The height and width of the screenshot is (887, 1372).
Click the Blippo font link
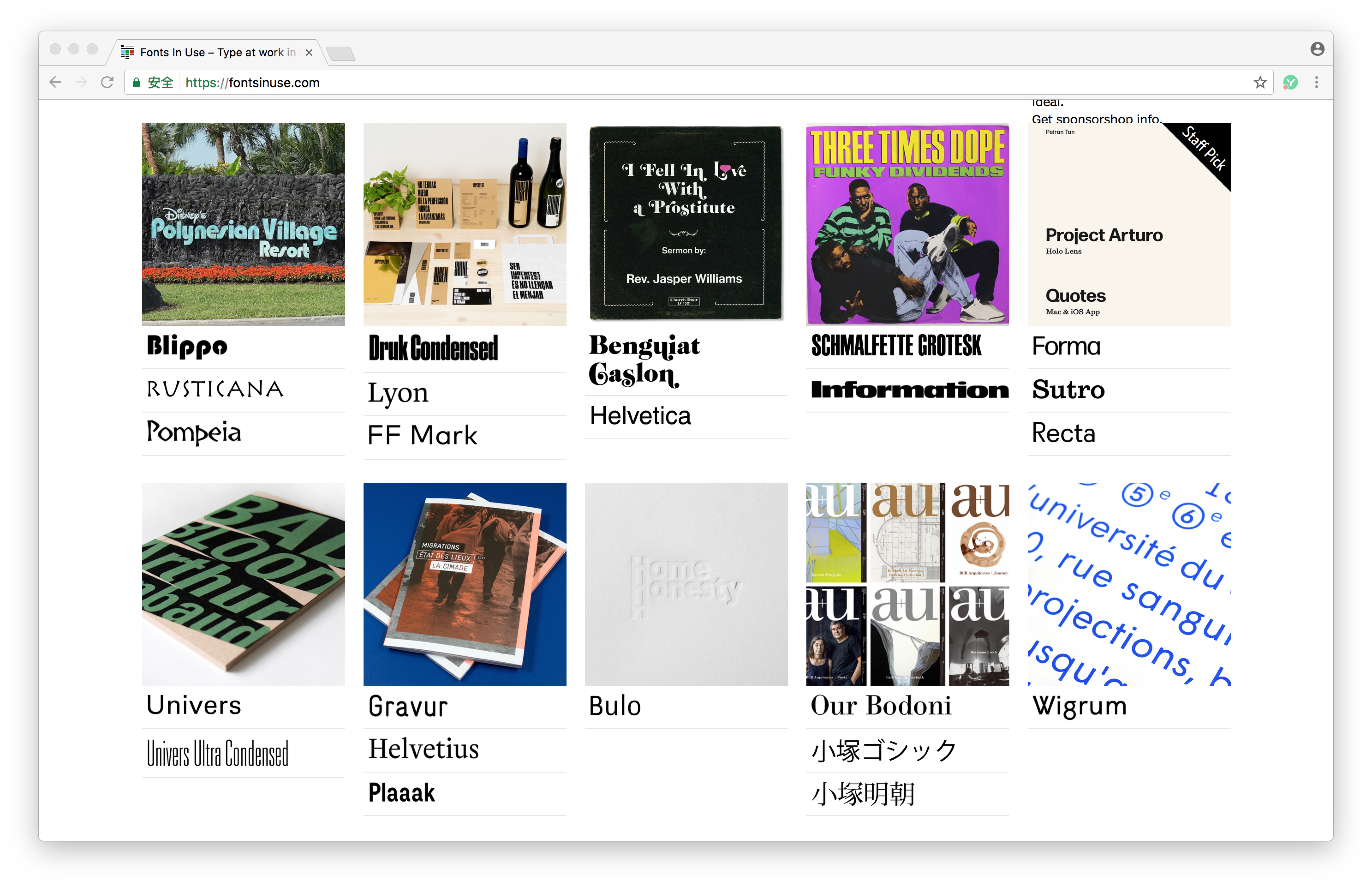coord(187,347)
